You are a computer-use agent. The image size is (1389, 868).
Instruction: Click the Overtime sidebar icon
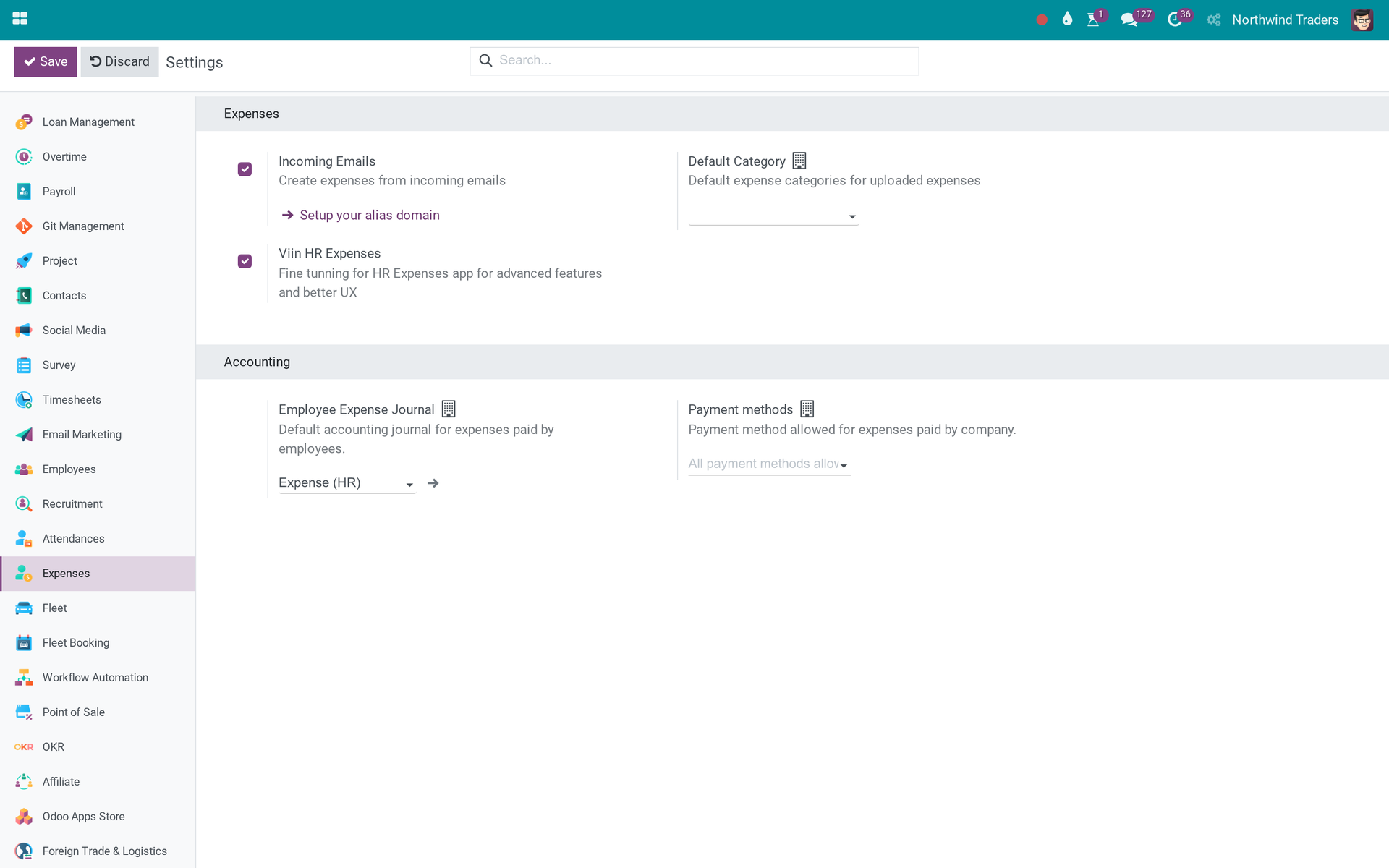pos(24,157)
